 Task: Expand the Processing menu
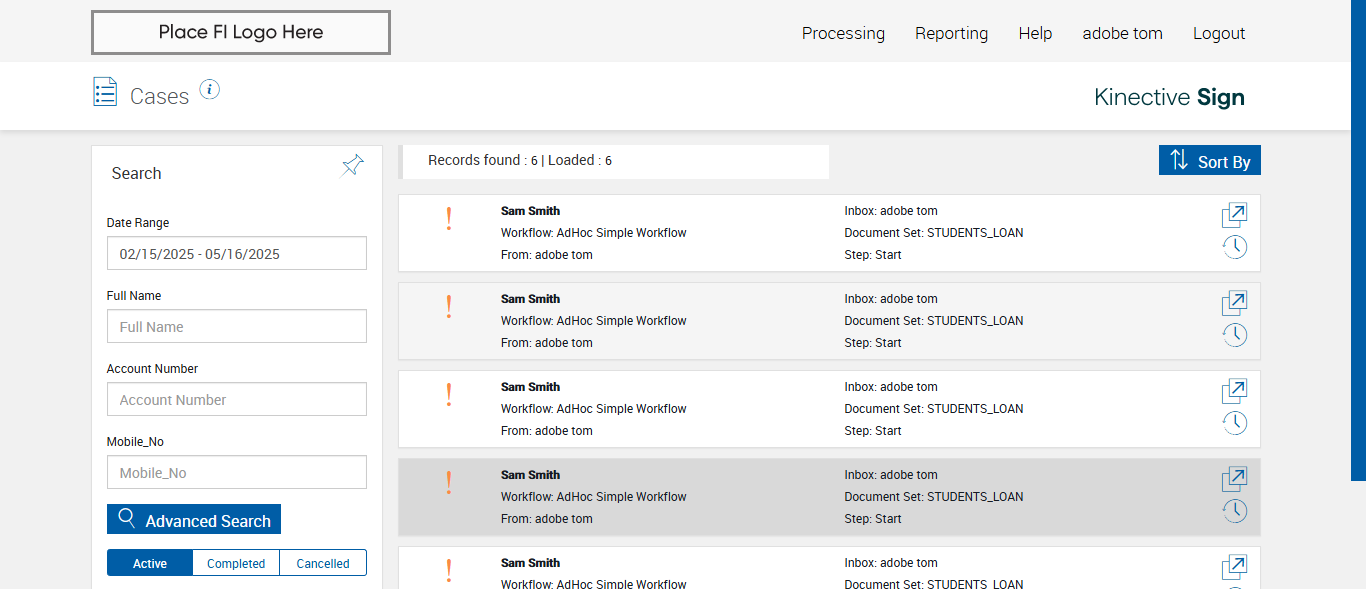pos(843,33)
